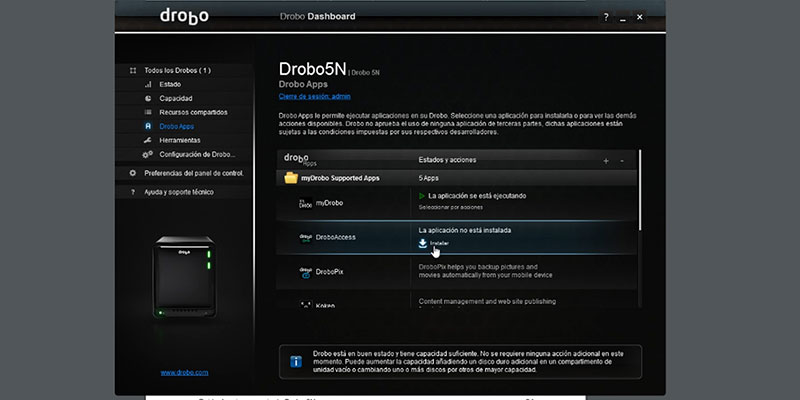This screenshot has height=400, width=800.
Task: Click the myDrobo app icon
Action: (305, 203)
